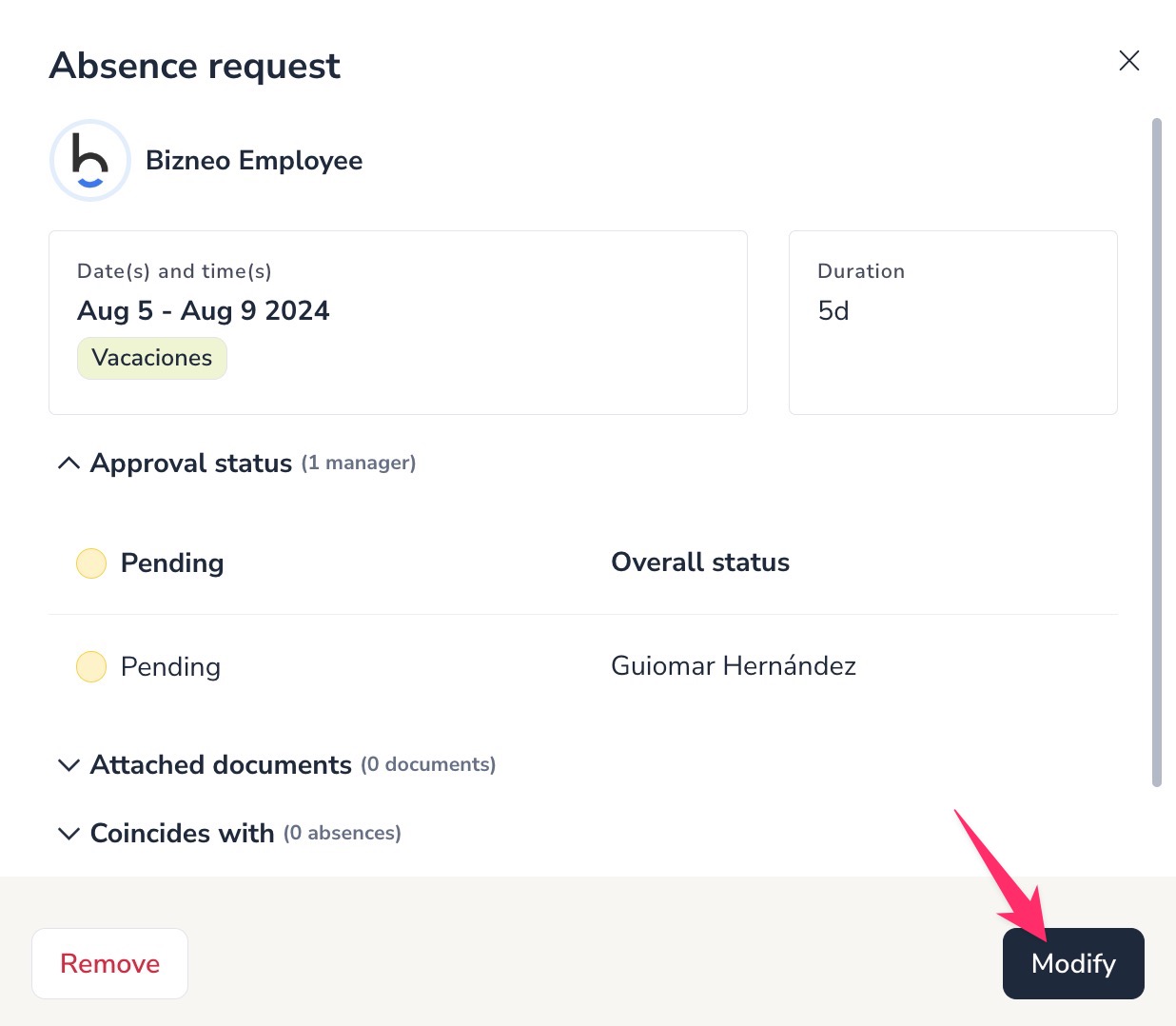Viewport: 1176px width, 1026px height.
Task: Click the Absence request title
Action: click(195, 66)
